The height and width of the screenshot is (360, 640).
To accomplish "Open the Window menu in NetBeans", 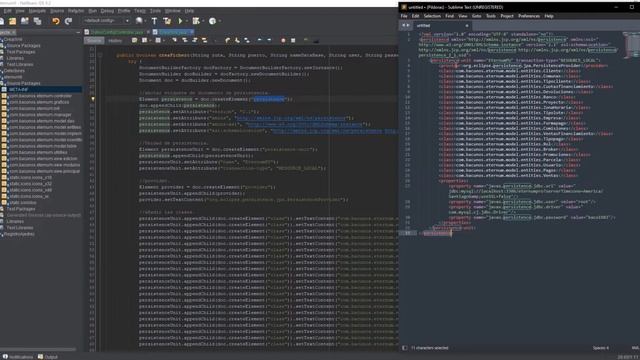I will click(x=173, y=11).
